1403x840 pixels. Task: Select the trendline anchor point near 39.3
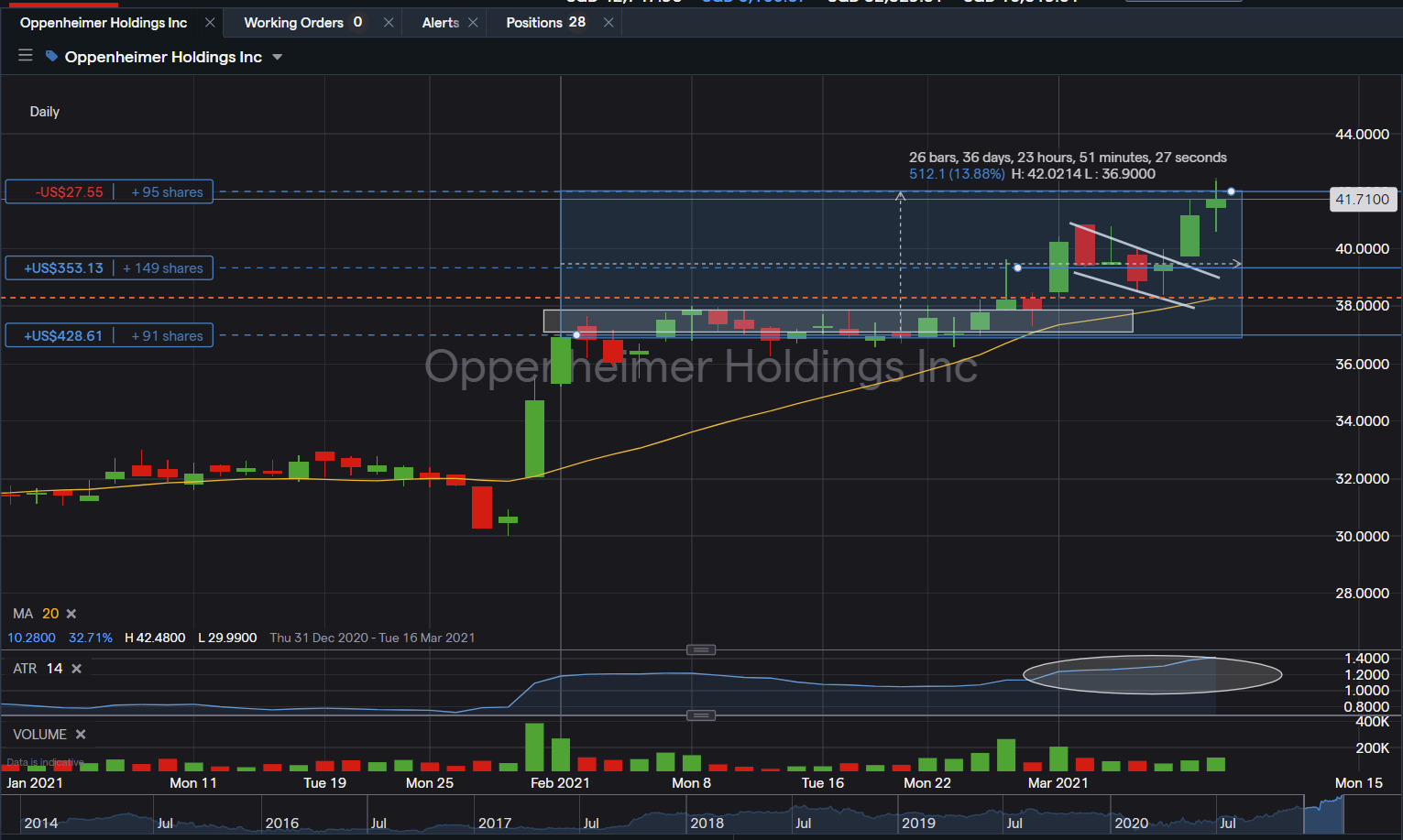(1017, 267)
